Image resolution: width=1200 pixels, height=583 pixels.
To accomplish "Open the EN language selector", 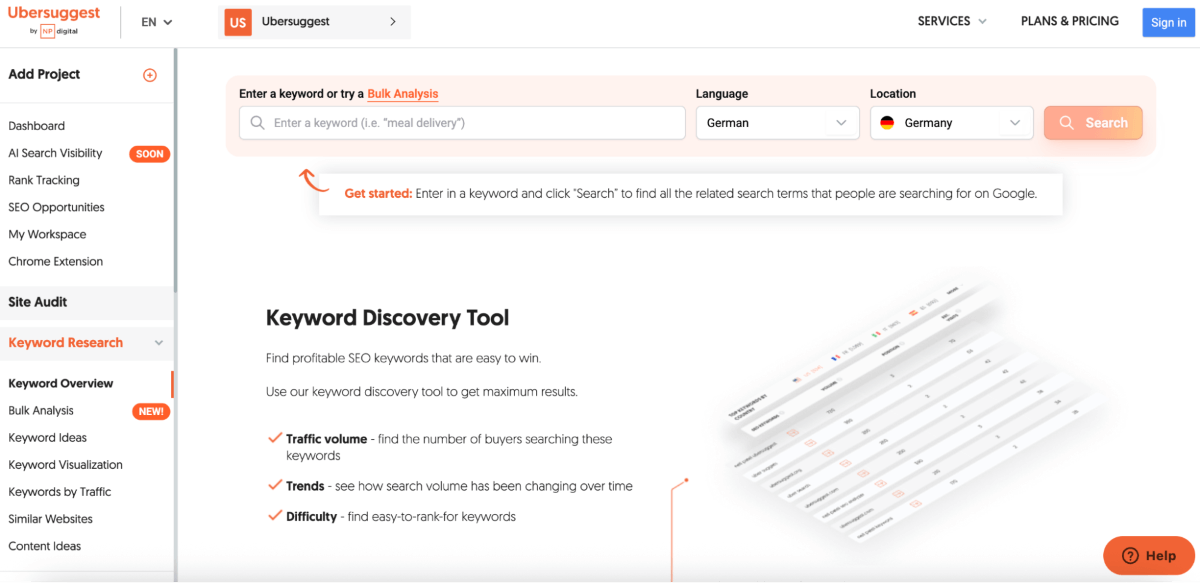I will coord(157,22).
